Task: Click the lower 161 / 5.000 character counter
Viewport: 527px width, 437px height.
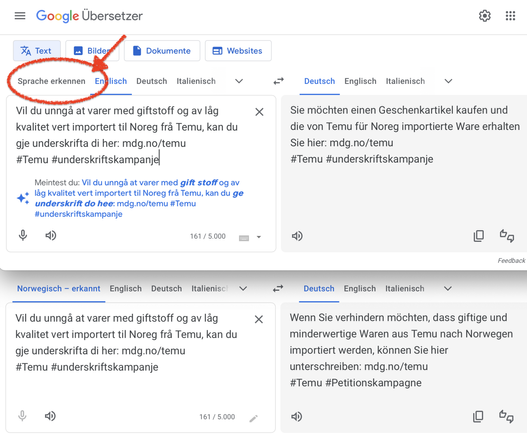Action: coord(217,417)
